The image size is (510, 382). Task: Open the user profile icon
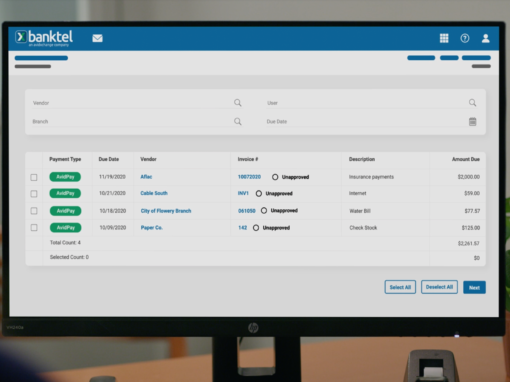(486, 38)
